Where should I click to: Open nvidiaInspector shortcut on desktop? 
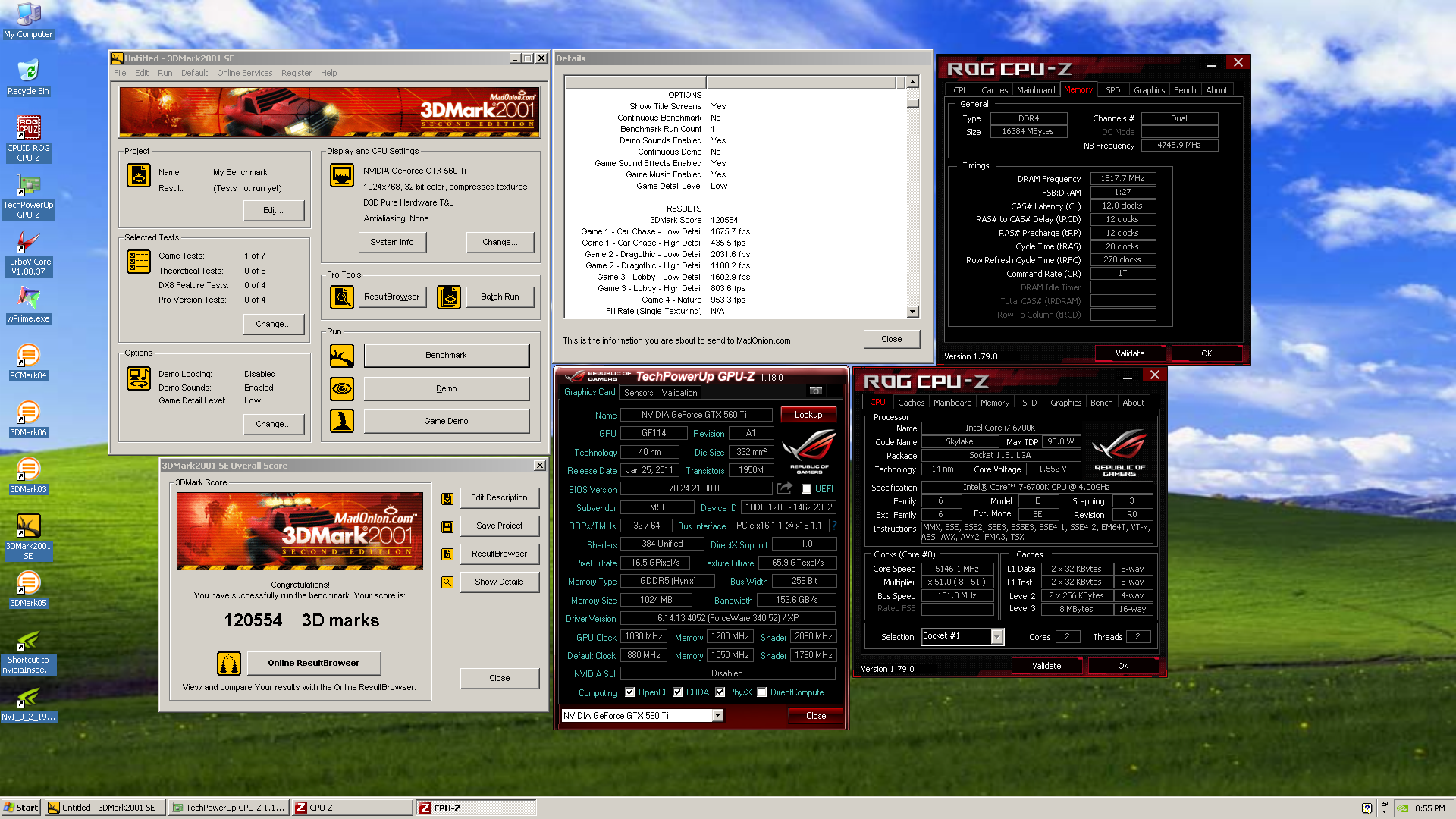[x=28, y=651]
